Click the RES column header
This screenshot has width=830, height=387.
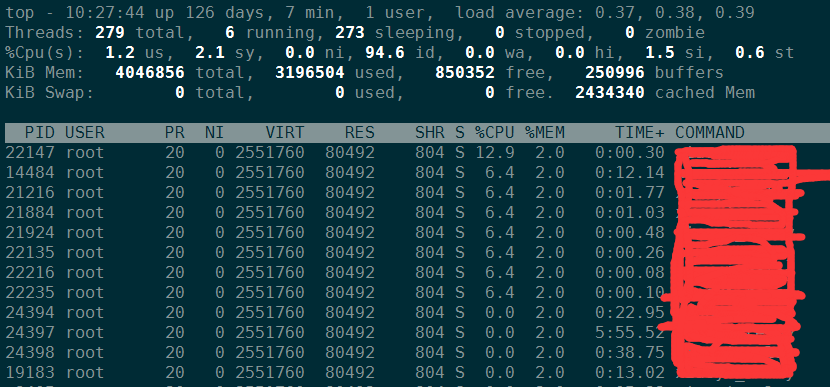(x=359, y=132)
